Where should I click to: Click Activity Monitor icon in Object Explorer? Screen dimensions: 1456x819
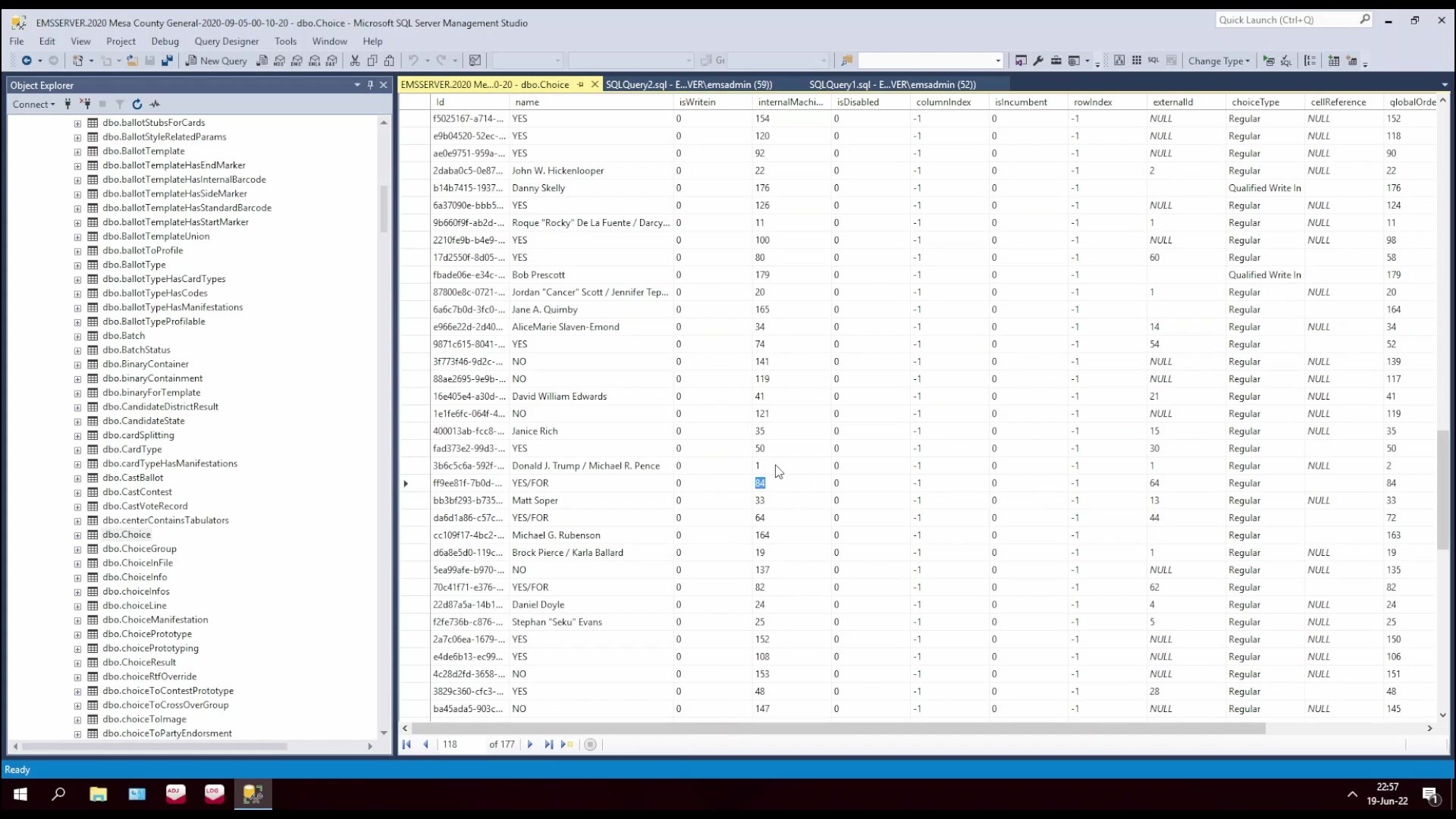155,104
